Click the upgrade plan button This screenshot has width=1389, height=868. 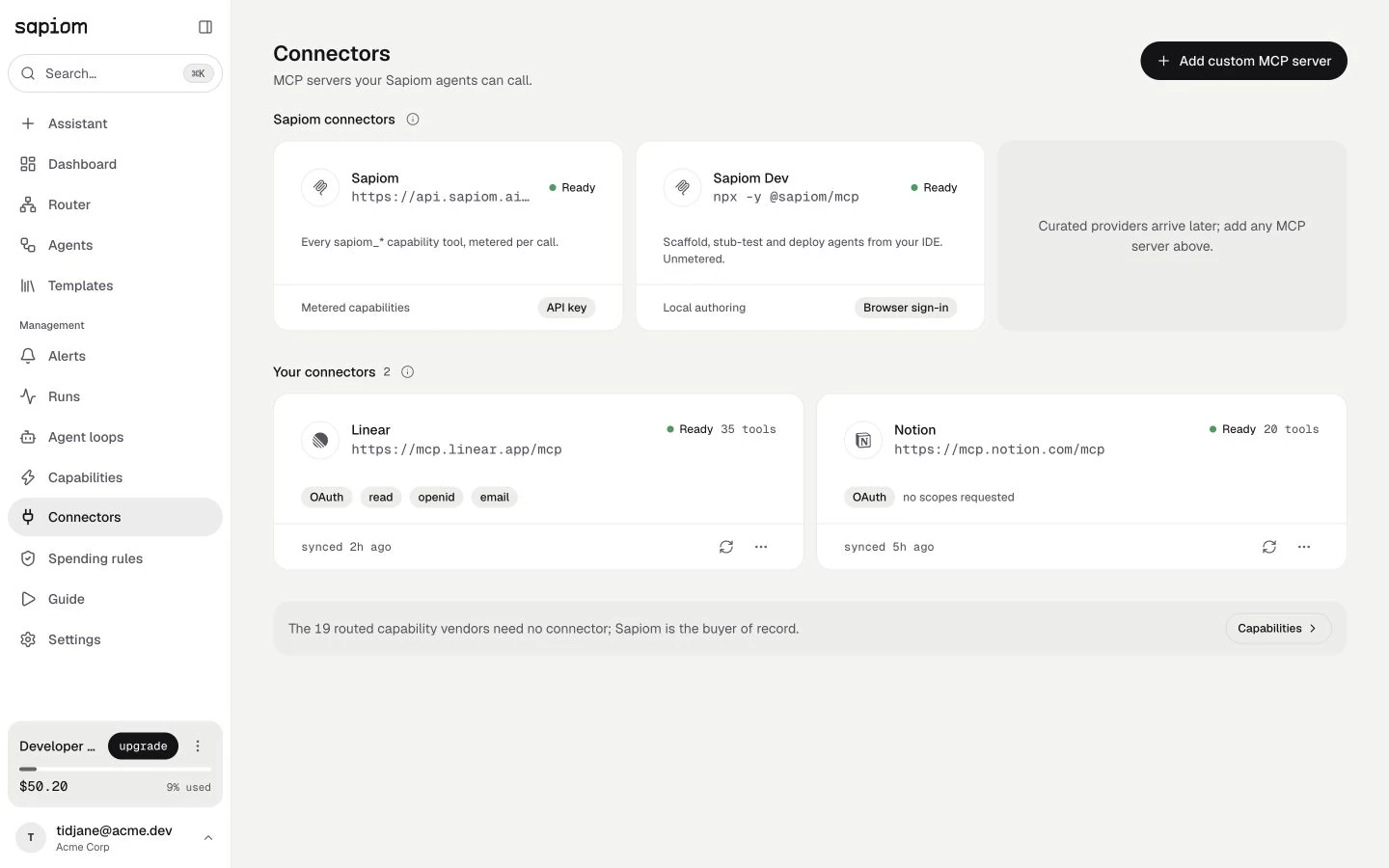tap(143, 746)
